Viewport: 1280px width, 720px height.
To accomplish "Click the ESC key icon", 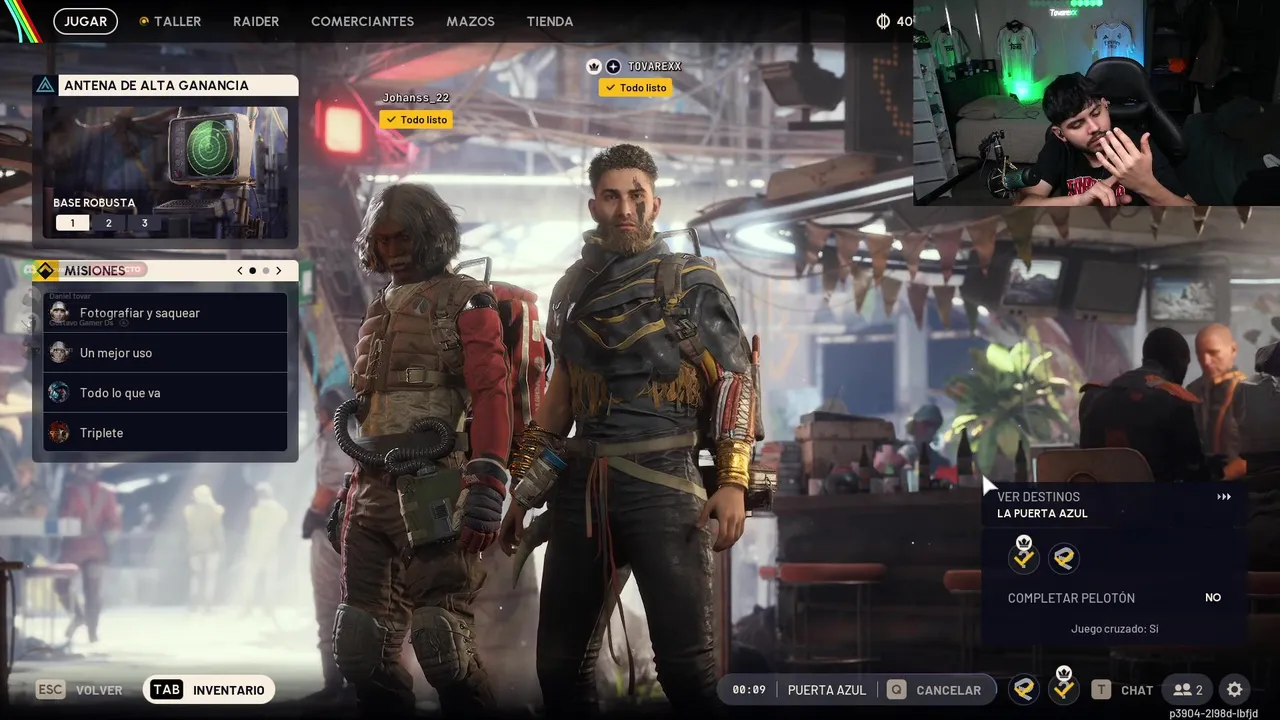I will coord(51,690).
